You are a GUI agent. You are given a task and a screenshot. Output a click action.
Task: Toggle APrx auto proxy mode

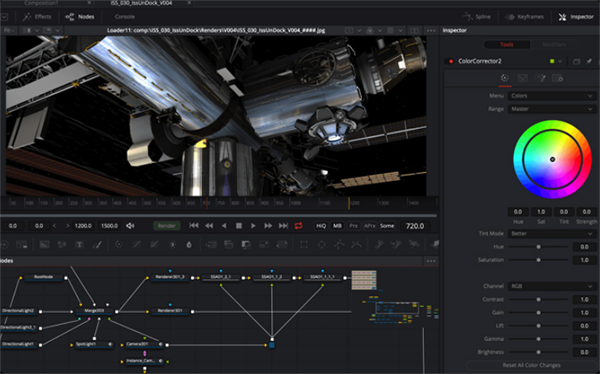click(369, 226)
